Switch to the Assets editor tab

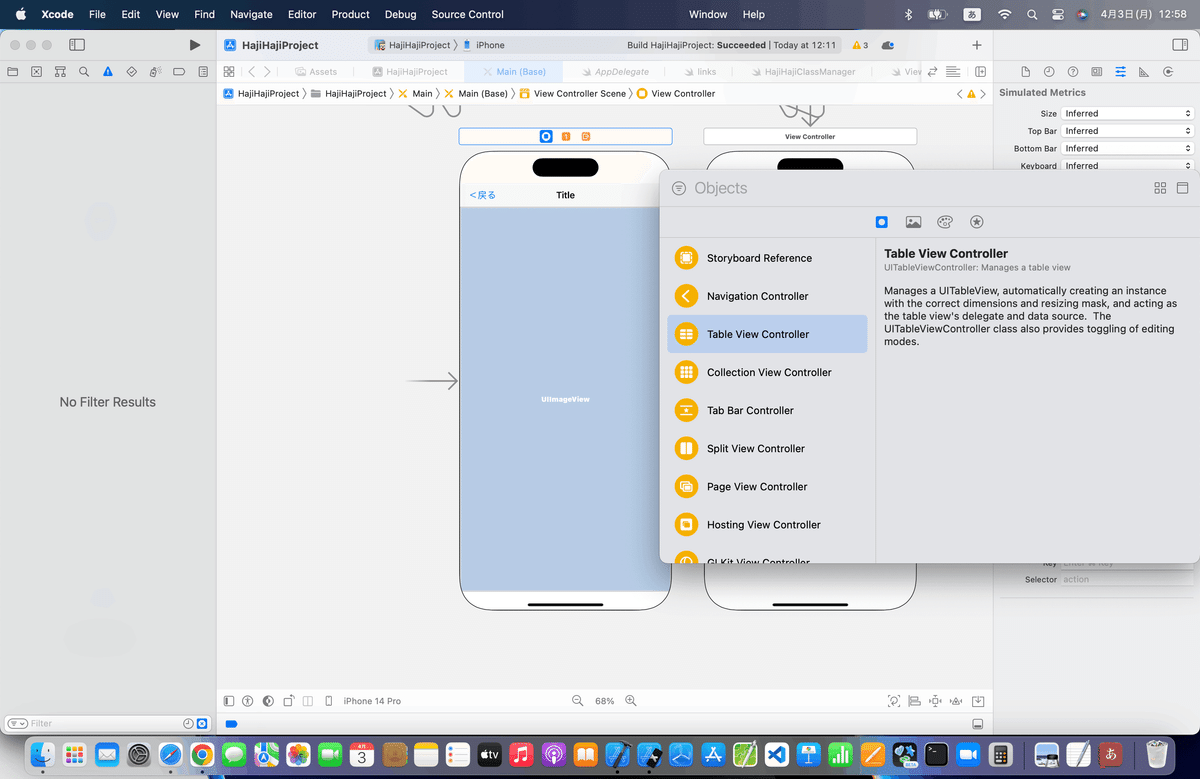(x=316, y=72)
